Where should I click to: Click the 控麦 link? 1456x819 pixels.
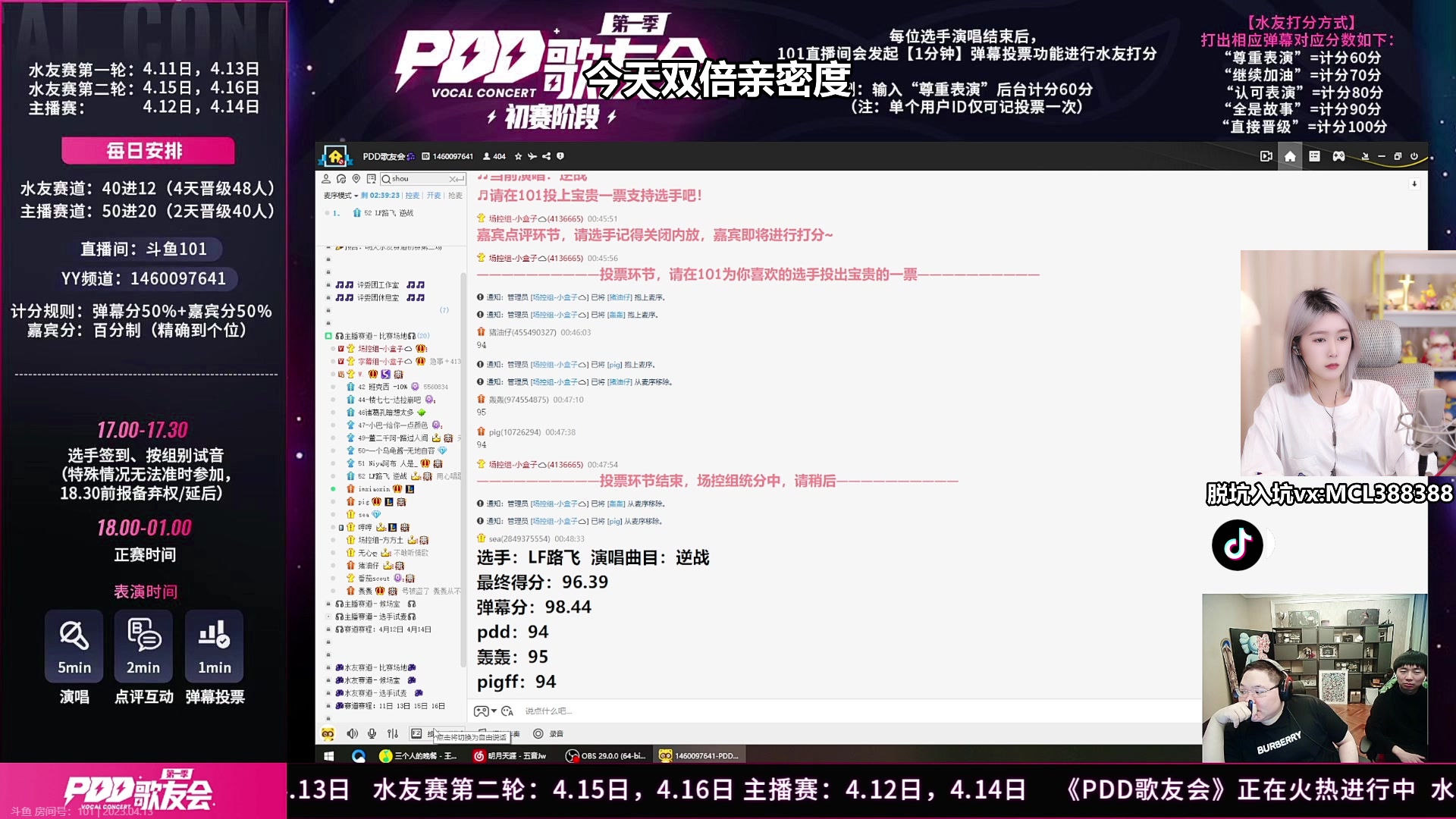412,196
